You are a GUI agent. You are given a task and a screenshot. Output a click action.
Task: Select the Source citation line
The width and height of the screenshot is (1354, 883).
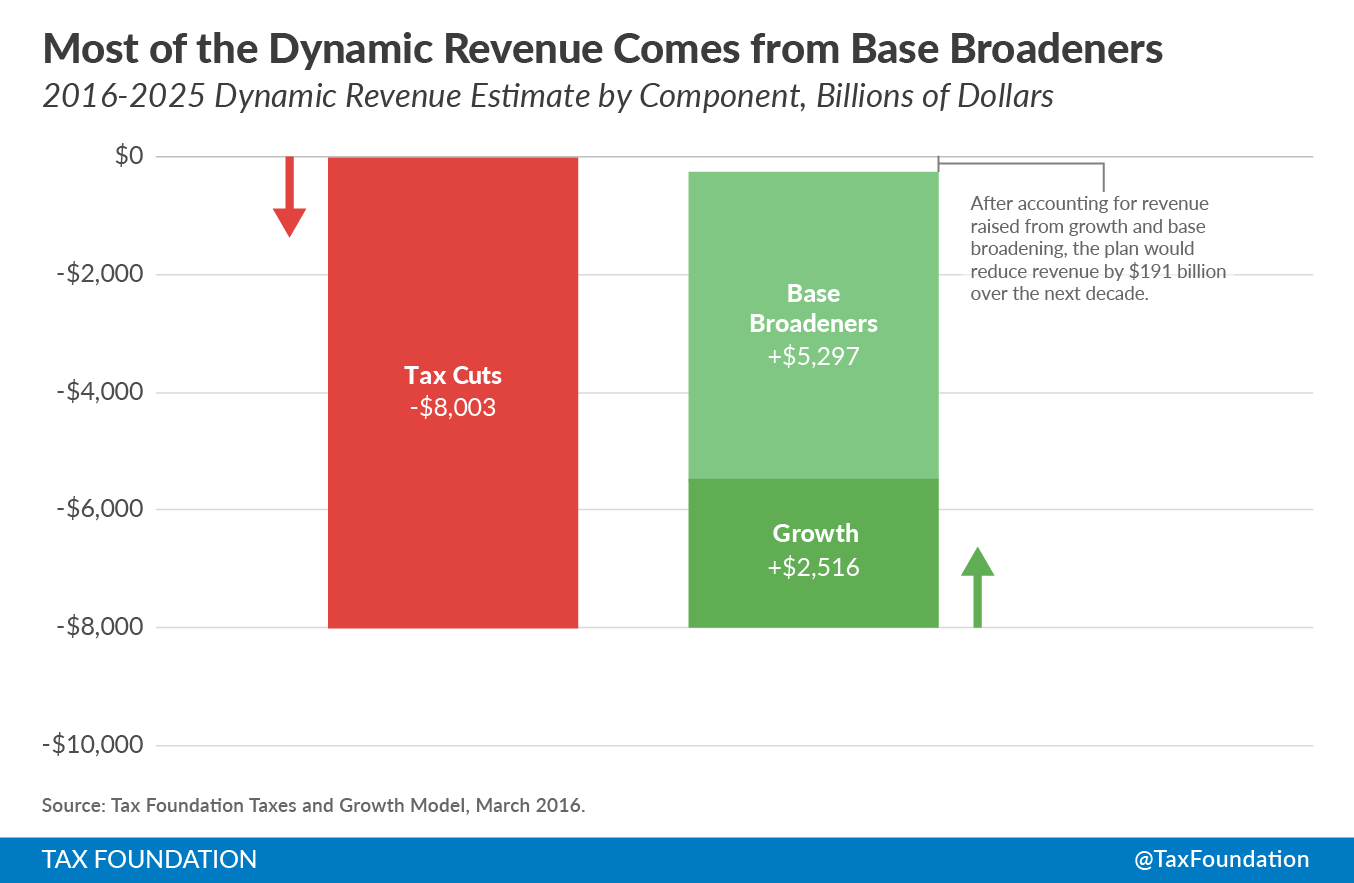click(313, 805)
